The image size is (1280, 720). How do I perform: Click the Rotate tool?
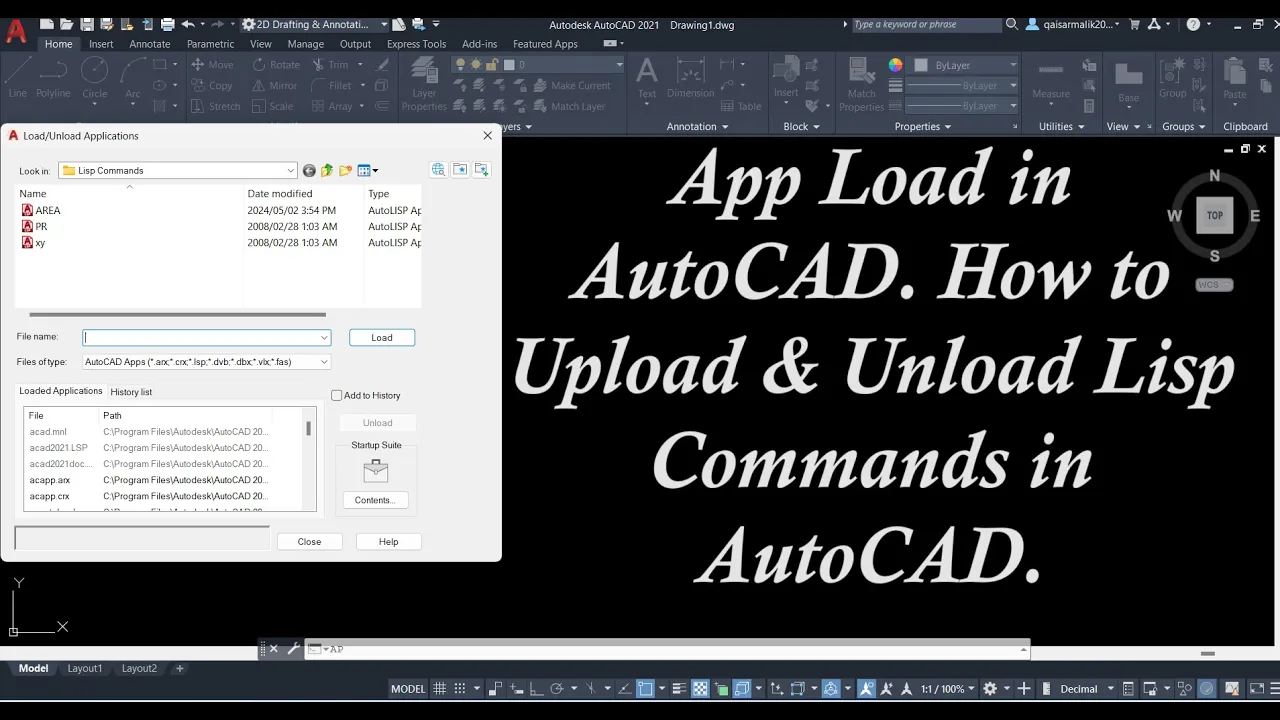pos(275,65)
